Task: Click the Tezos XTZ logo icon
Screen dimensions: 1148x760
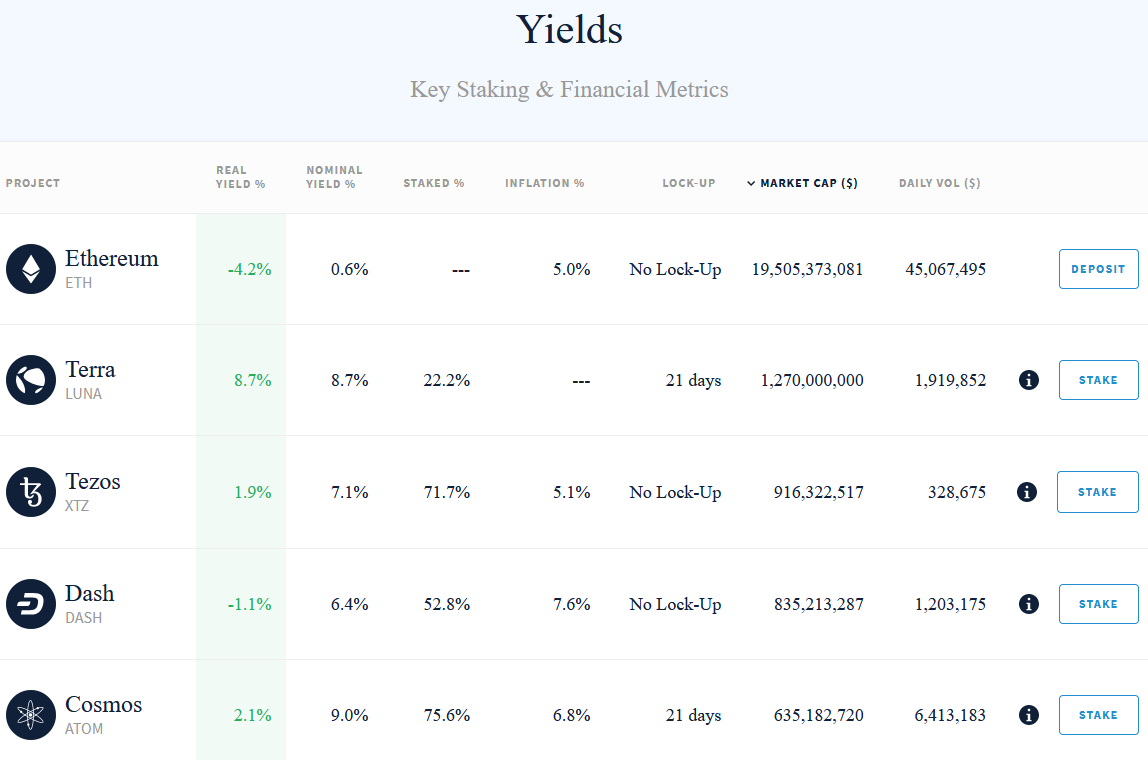Action: coord(31,492)
